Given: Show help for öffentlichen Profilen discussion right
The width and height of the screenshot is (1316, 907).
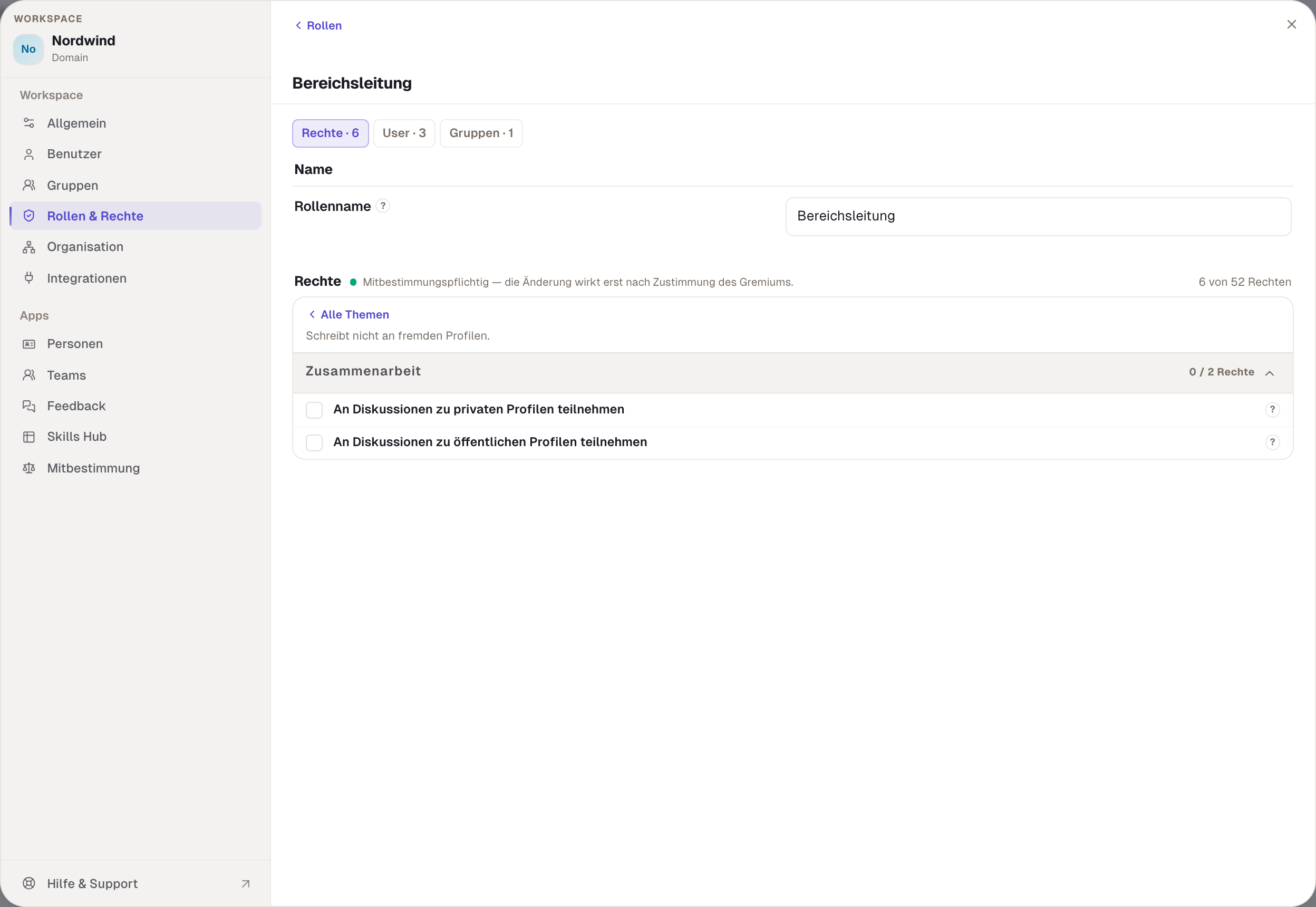Looking at the screenshot, I should [1272, 442].
